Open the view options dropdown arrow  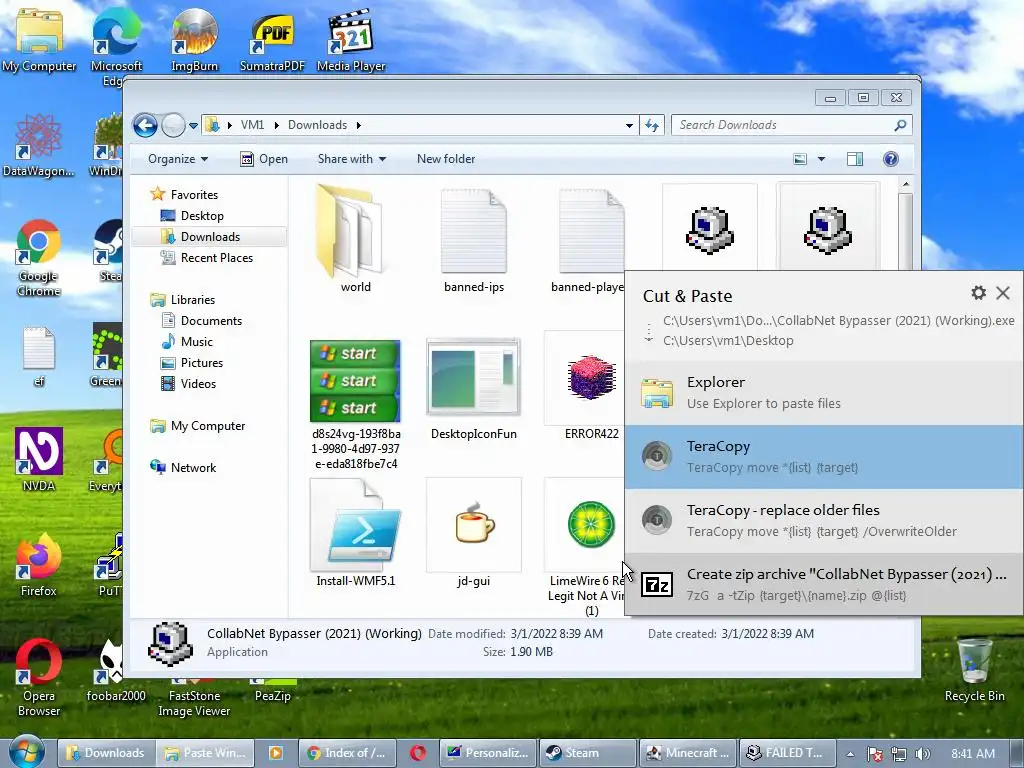pyautogui.click(x=822, y=159)
